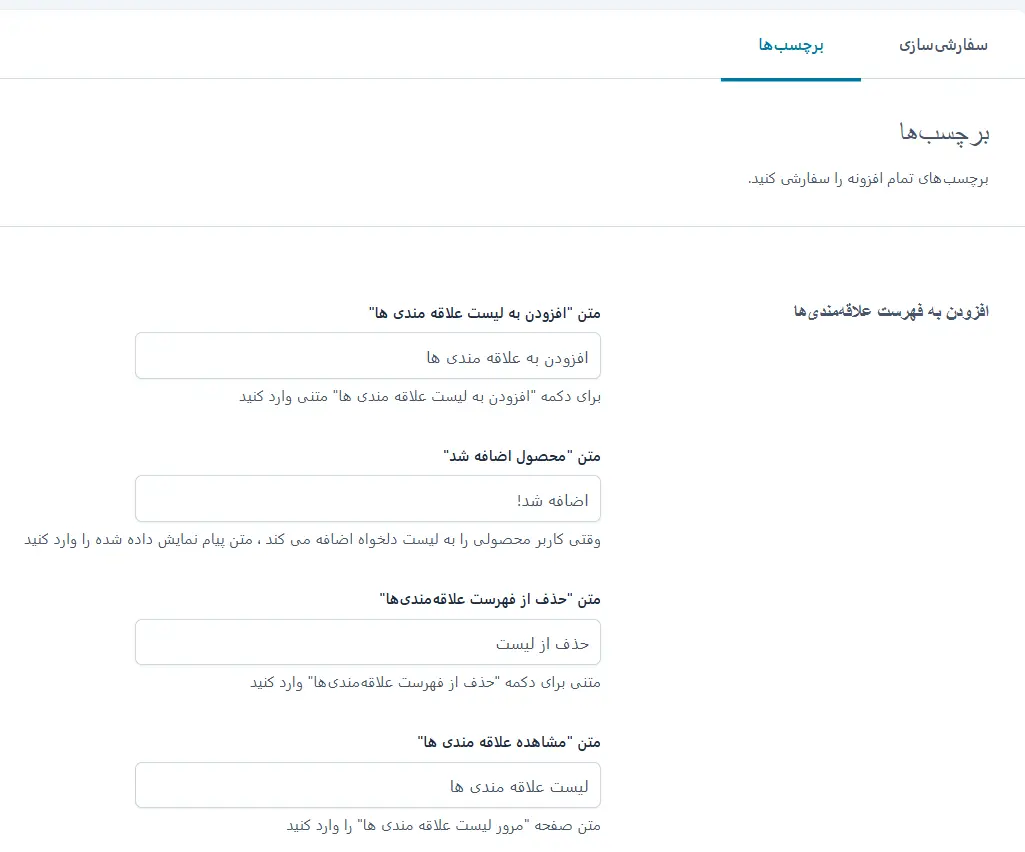The image size is (1025, 852).
Task: Focus the حذف از لیست input box
Action: (368, 643)
